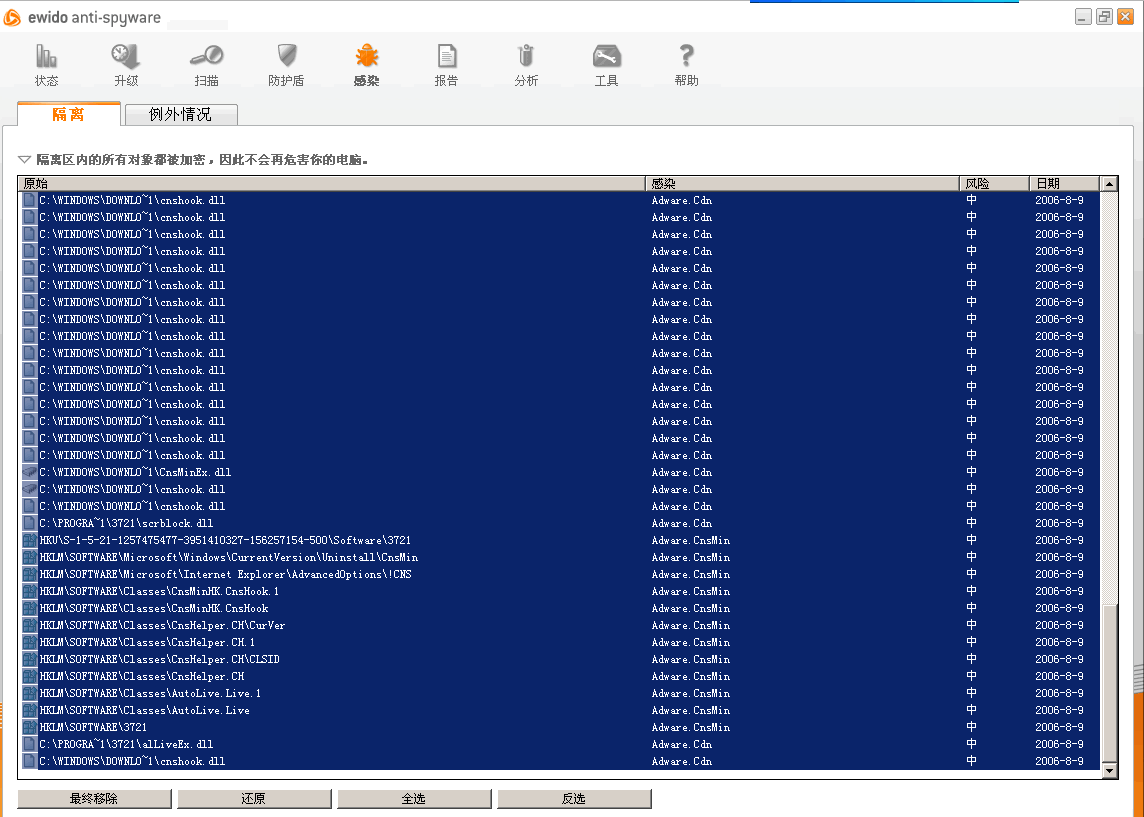1144x817 pixels.
Task: Click registry icon of AutoLive.Live.1 row
Action: [x=29, y=693]
